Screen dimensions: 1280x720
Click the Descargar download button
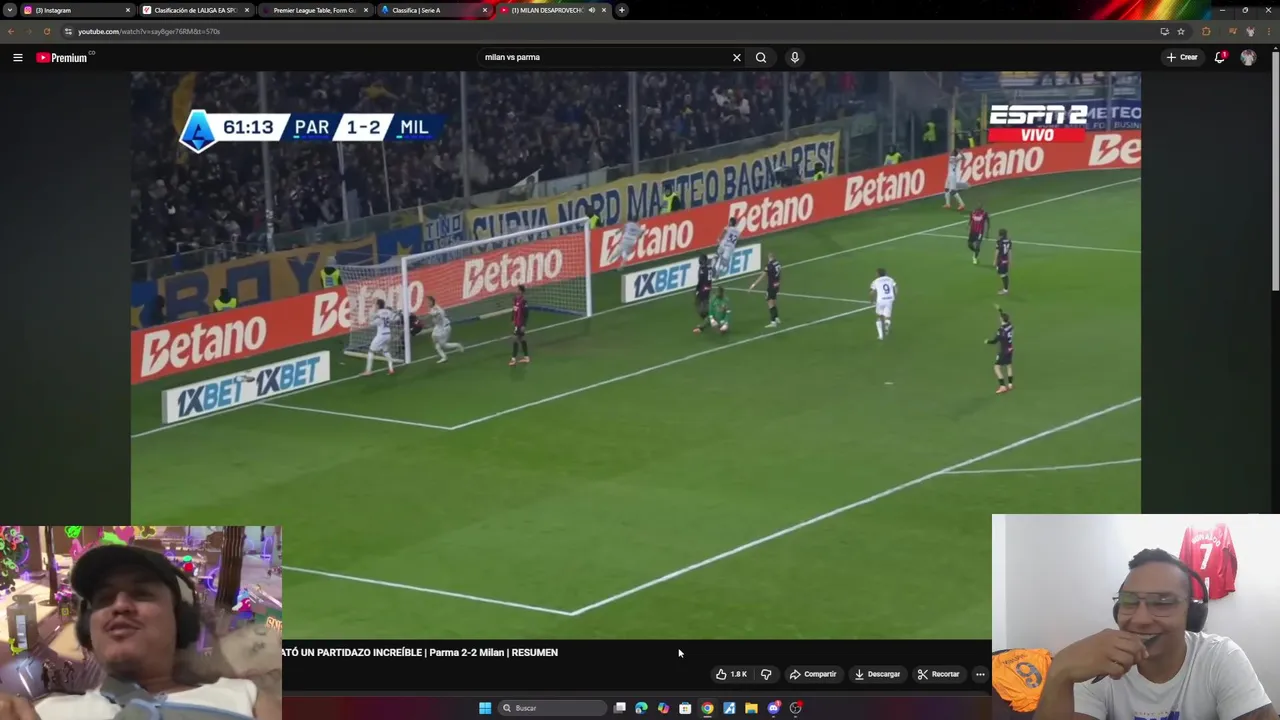[877, 674]
